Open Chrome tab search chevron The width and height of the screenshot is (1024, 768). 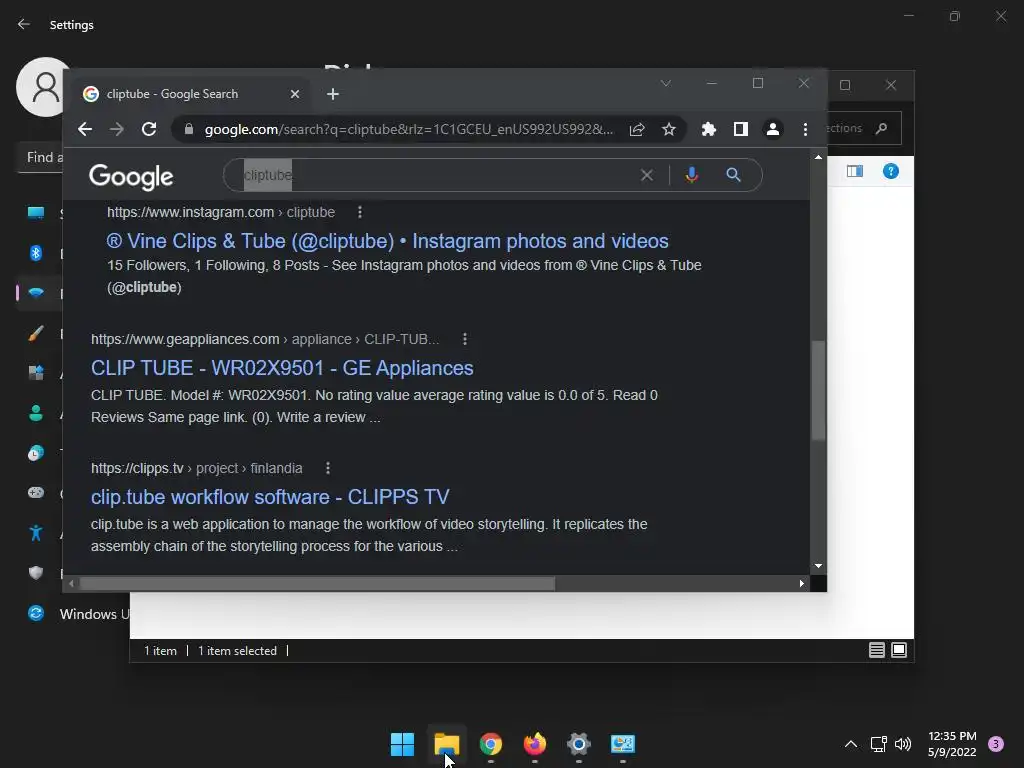(665, 83)
